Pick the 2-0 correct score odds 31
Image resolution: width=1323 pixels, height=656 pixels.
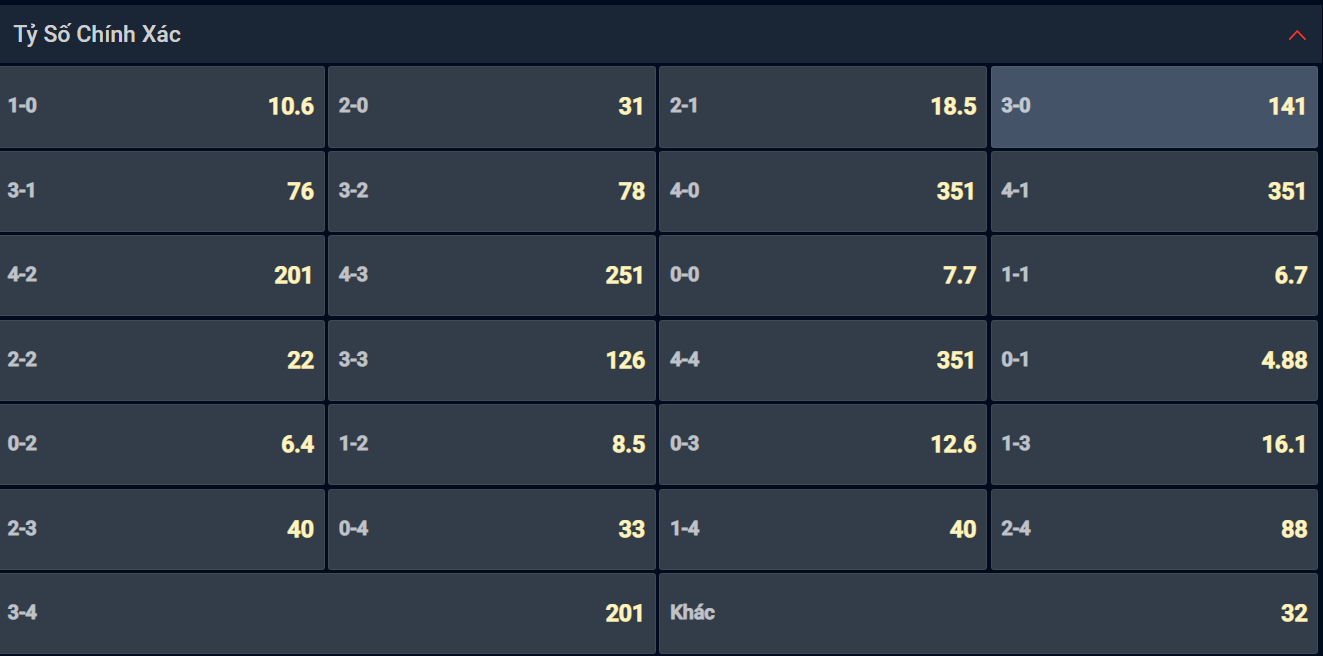(492, 107)
